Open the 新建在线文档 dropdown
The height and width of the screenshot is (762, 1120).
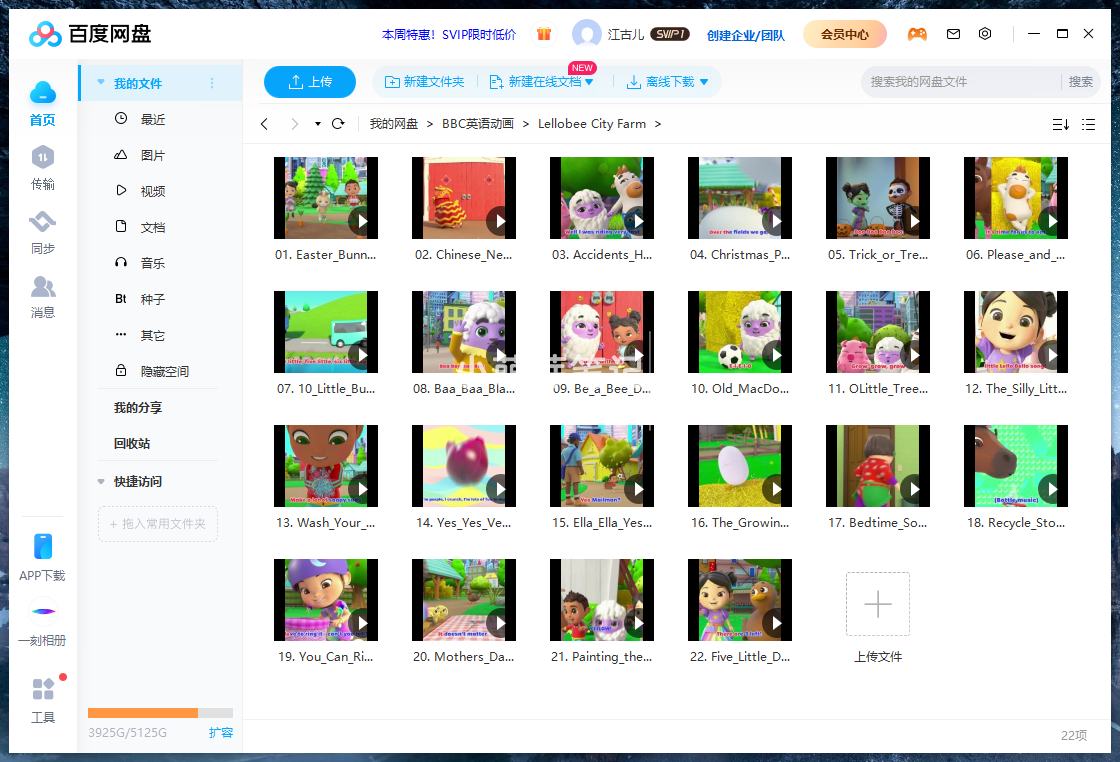click(x=589, y=82)
